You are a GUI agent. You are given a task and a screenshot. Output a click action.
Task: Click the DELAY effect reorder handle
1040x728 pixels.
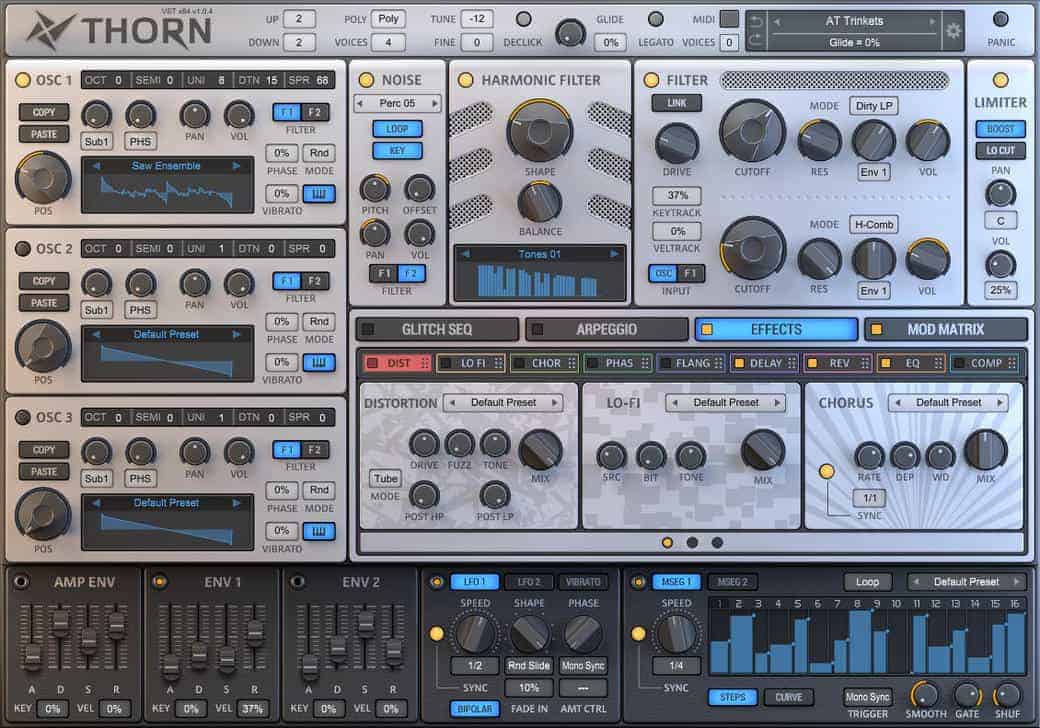coord(791,363)
